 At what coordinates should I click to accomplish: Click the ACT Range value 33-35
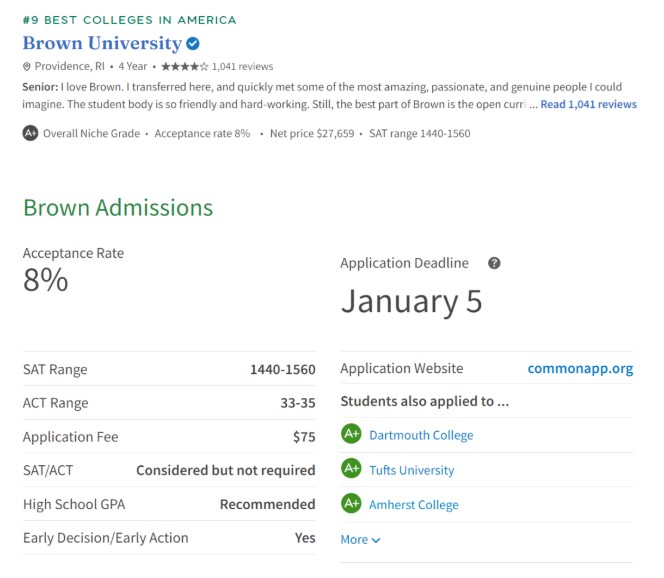pos(298,403)
